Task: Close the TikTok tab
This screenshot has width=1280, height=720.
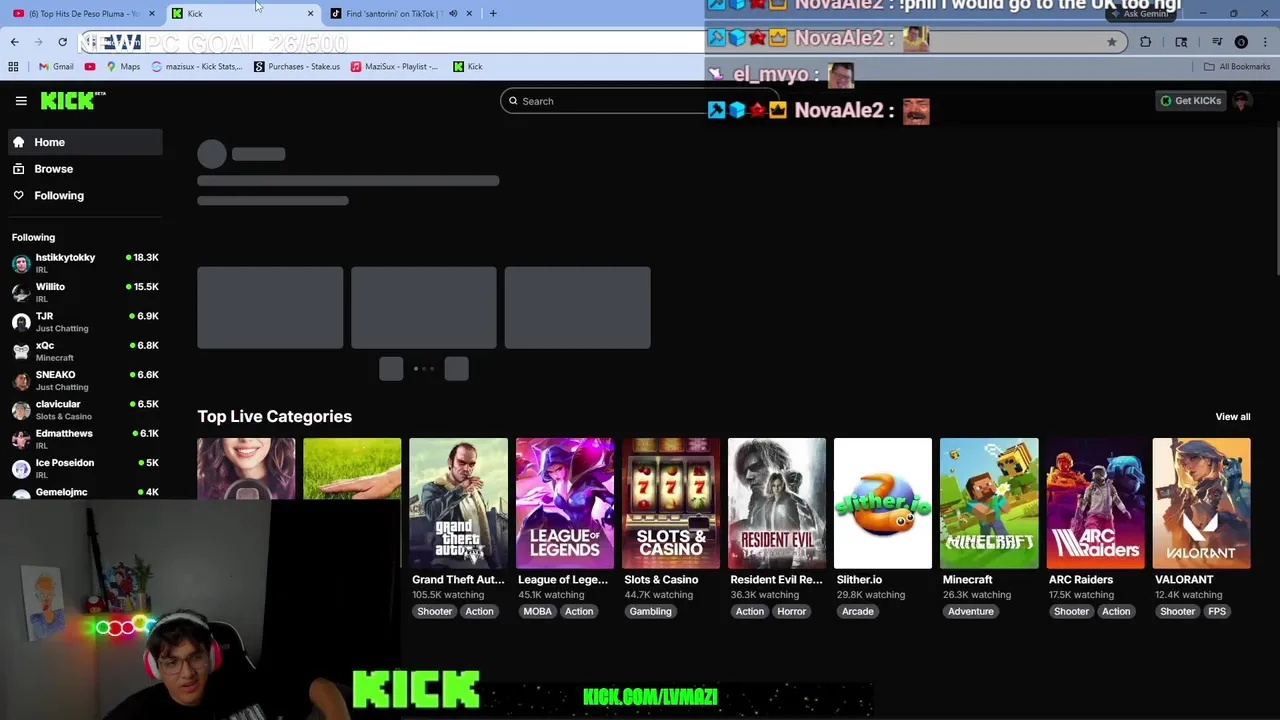Action: (x=469, y=13)
